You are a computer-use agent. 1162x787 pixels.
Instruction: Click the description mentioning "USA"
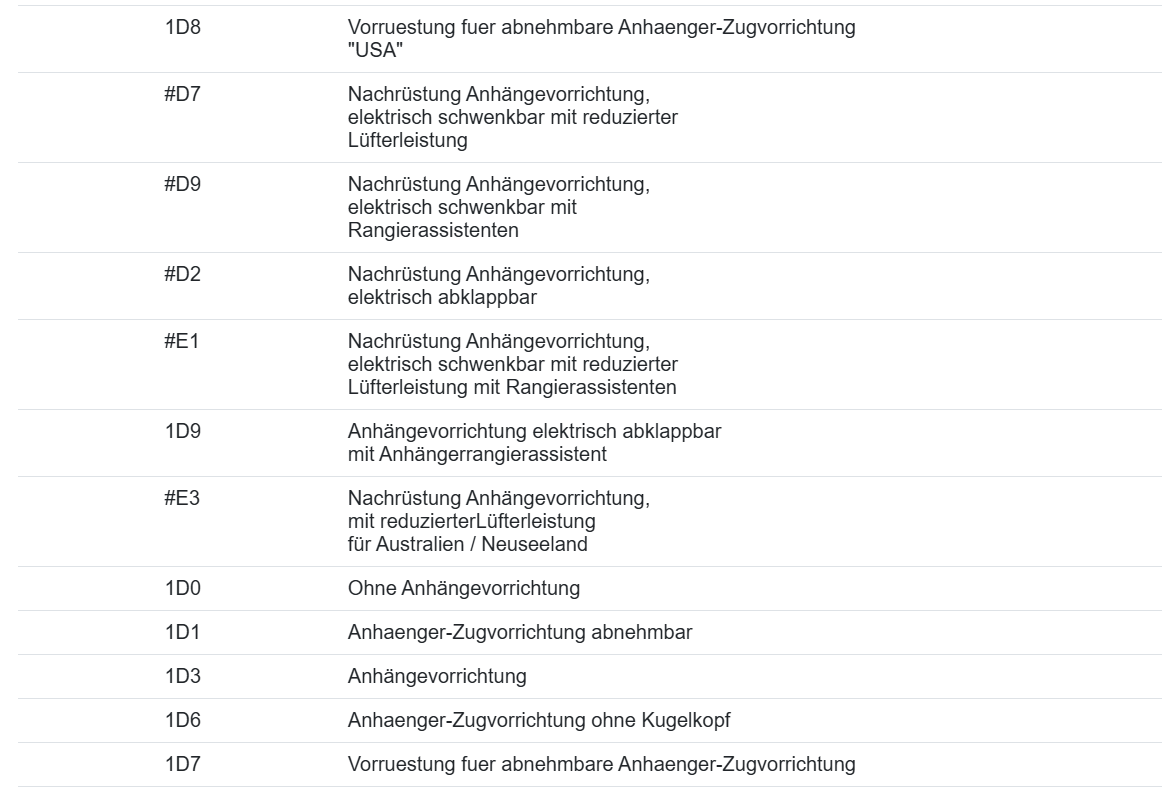602,39
